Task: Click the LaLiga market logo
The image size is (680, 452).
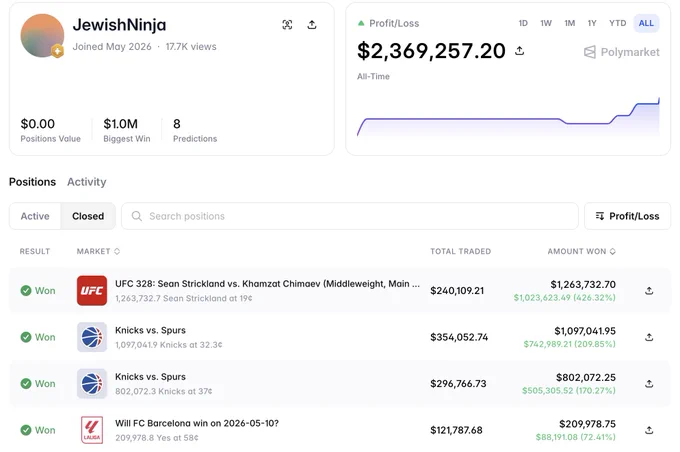Action: click(92, 430)
